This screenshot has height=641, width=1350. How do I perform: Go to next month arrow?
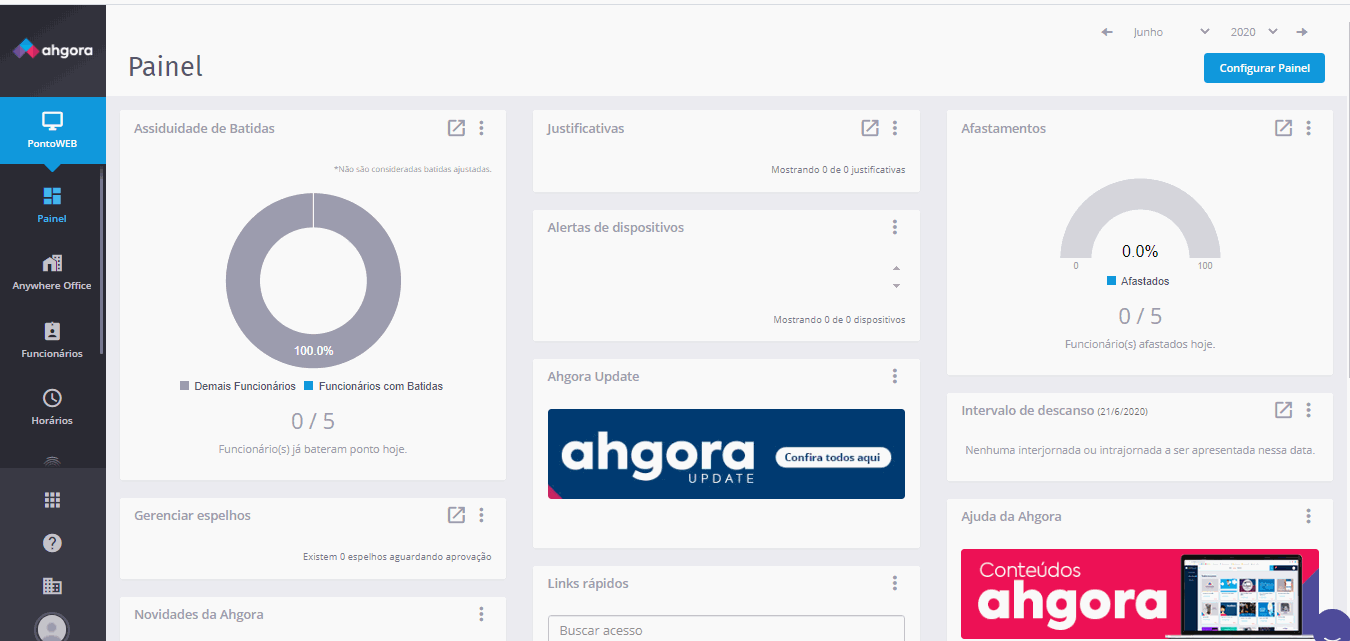1302,32
